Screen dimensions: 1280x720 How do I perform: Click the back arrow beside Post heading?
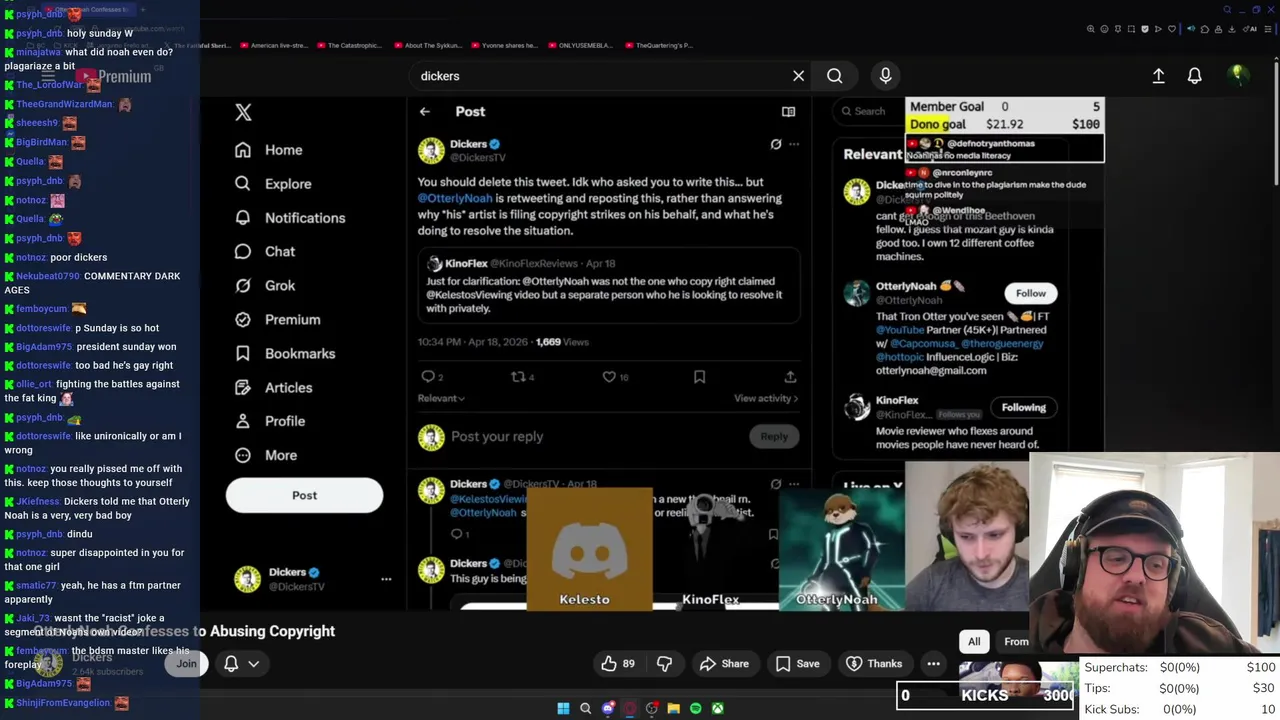click(x=425, y=112)
